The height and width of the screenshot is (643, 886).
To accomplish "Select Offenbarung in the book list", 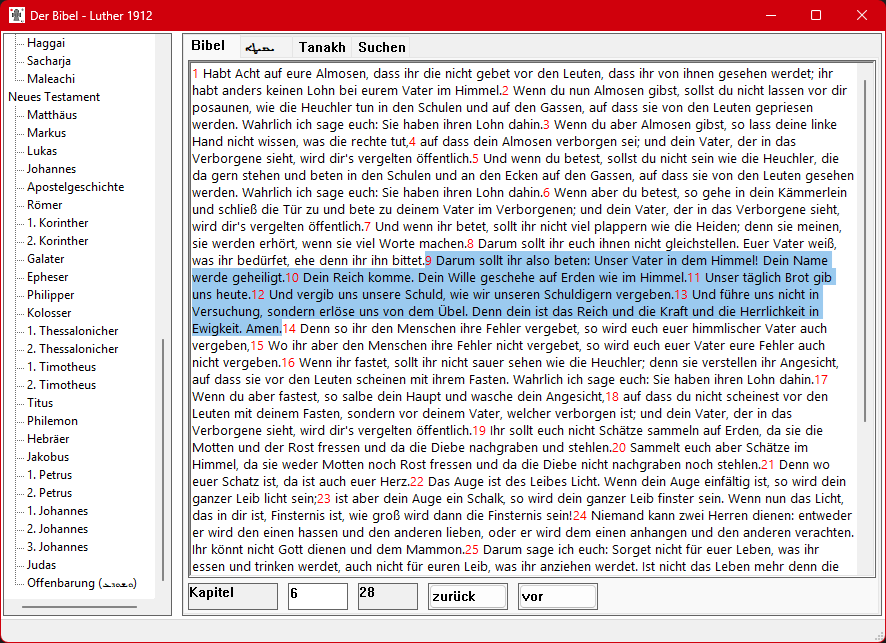I will point(81,583).
